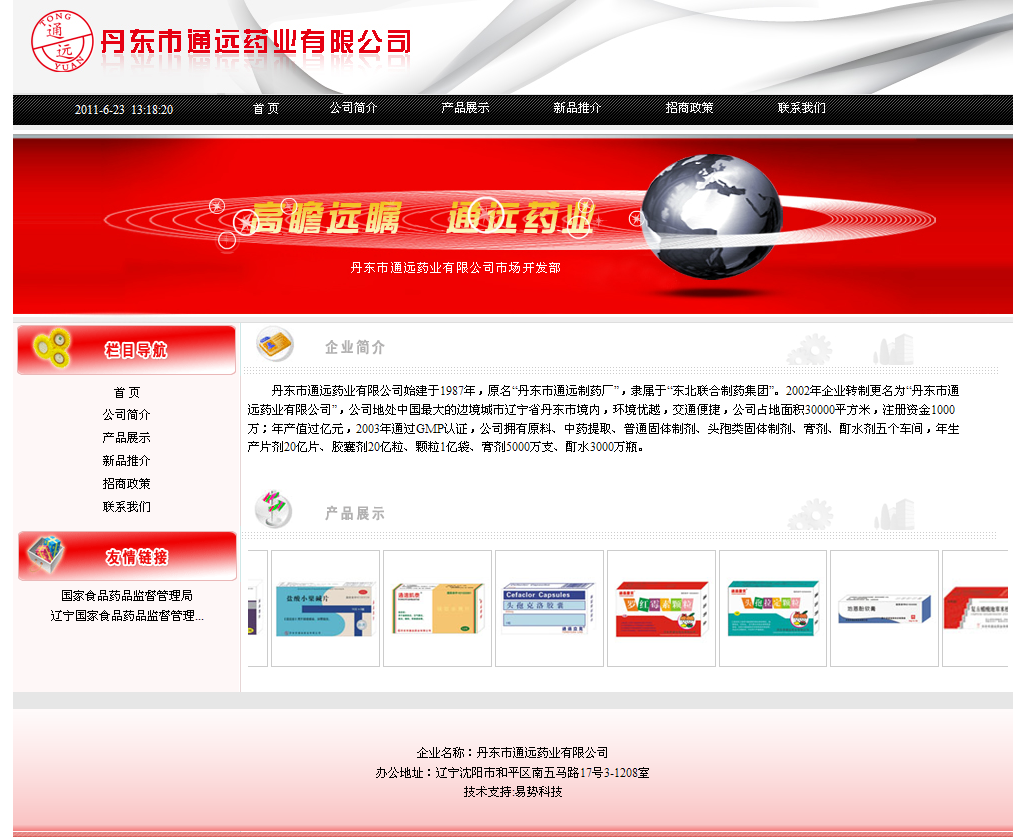This screenshot has height=837, width=1025.
Task: Open 招商政策 in the top navigation bar
Action: [x=689, y=108]
